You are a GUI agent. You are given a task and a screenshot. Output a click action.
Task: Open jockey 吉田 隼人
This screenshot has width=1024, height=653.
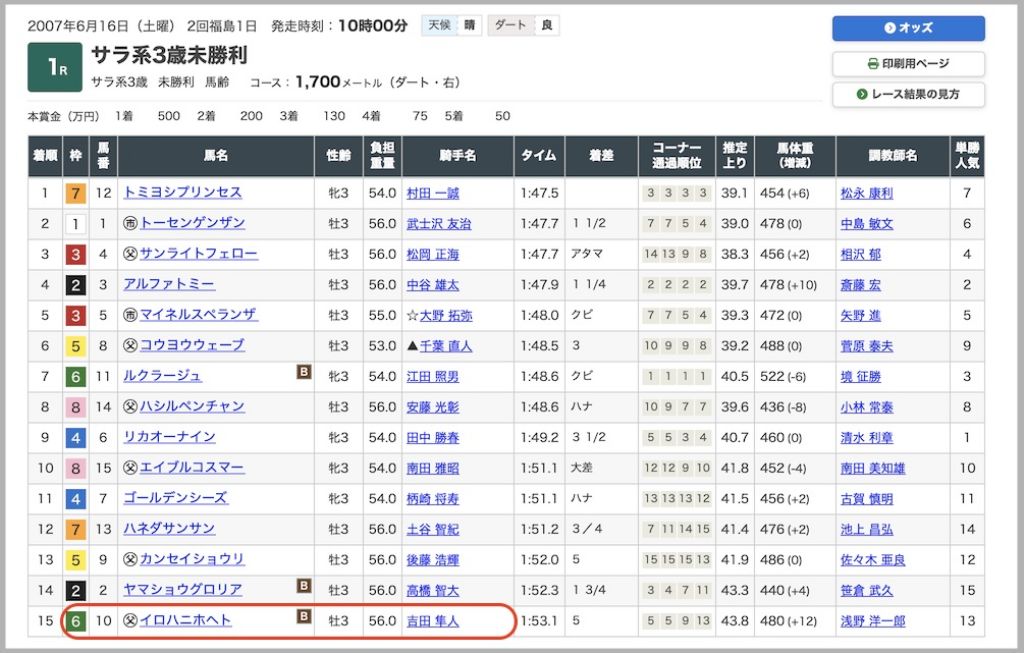[x=432, y=621]
